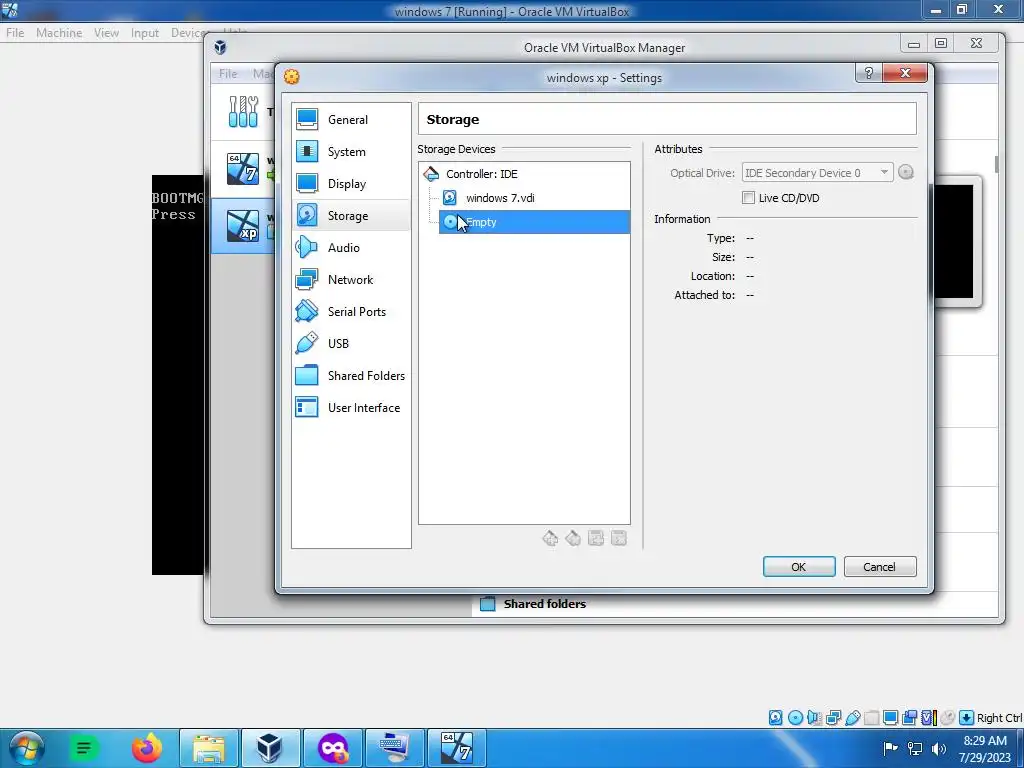The height and width of the screenshot is (768, 1024).
Task: Click Tools icon in VirtualBox Manager
Action: click(243, 112)
